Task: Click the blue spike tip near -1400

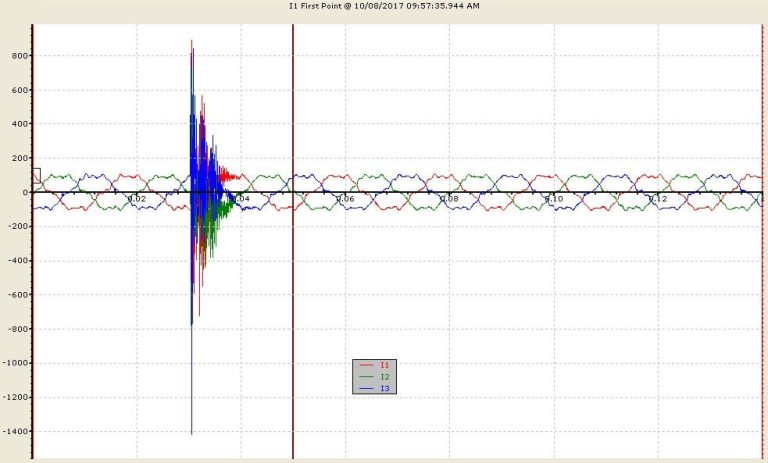Action: coord(192,433)
